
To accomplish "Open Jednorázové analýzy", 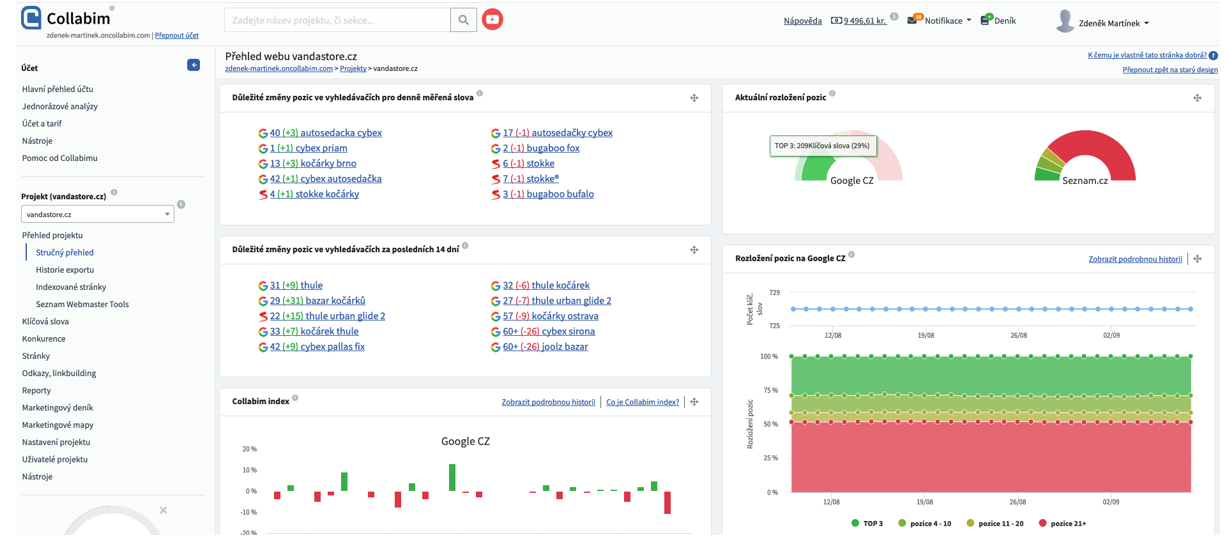I will tap(60, 106).
